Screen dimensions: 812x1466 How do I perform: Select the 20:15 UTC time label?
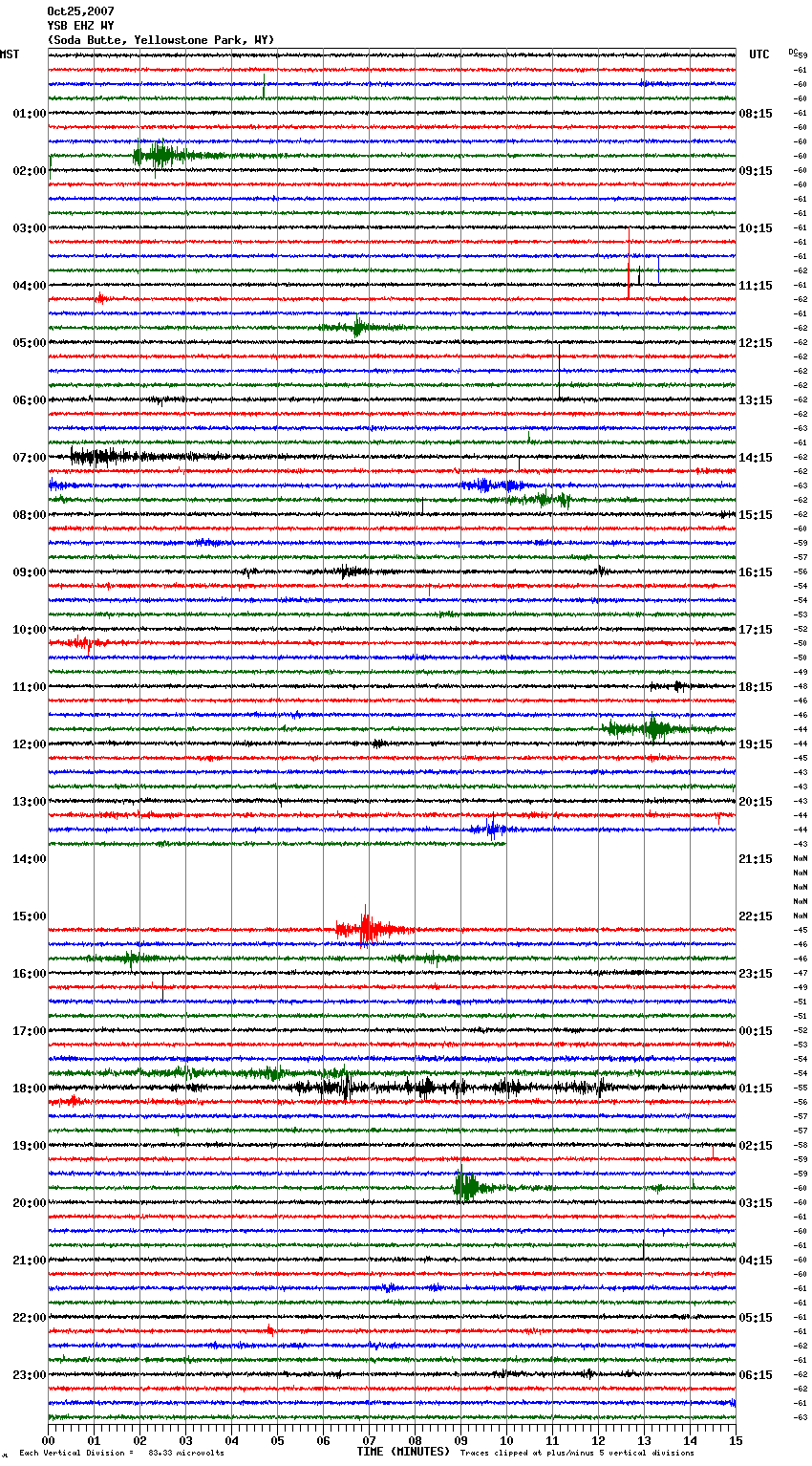(756, 802)
